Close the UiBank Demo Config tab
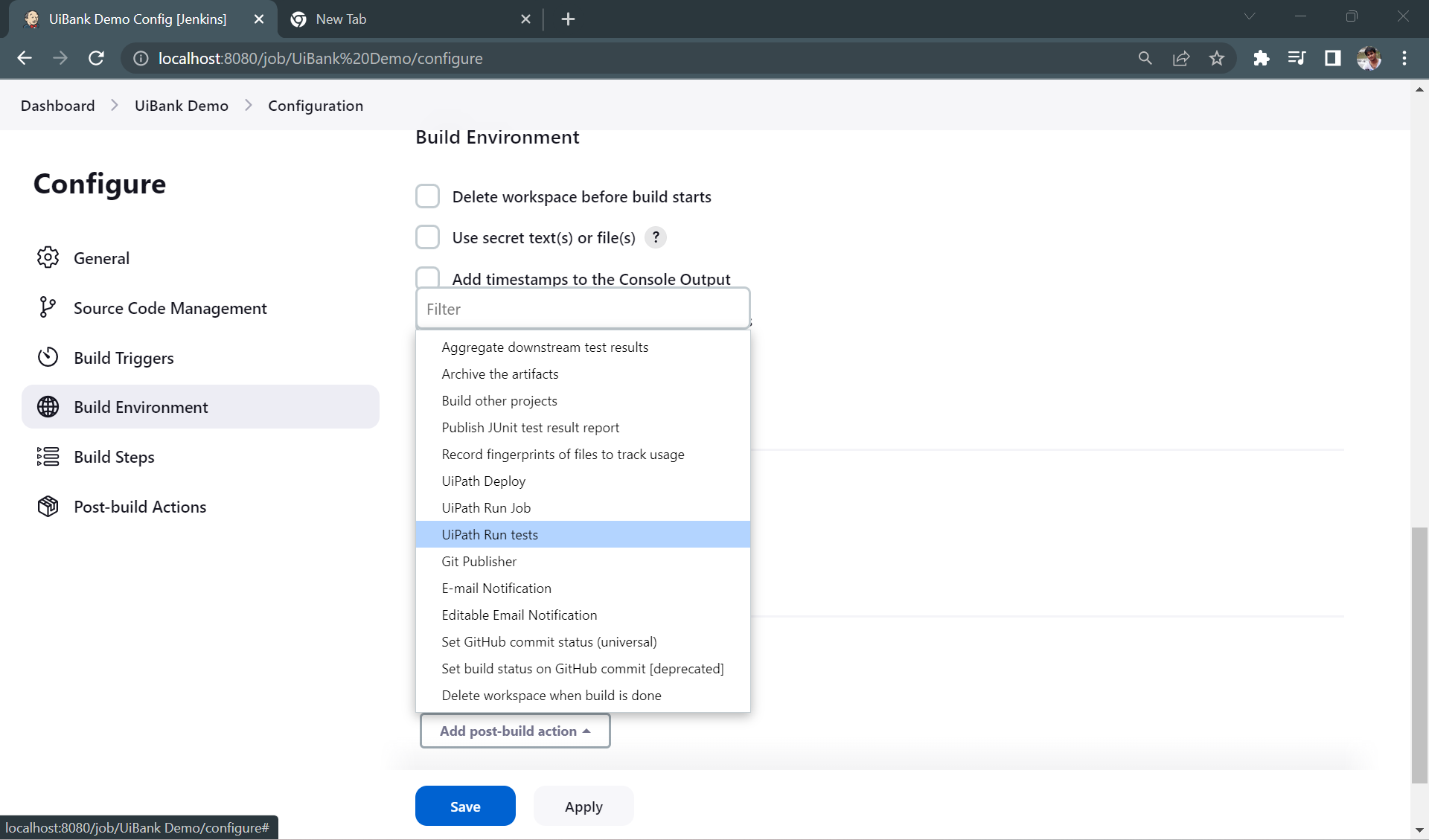Image resolution: width=1429 pixels, height=840 pixels. tap(259, 19)
